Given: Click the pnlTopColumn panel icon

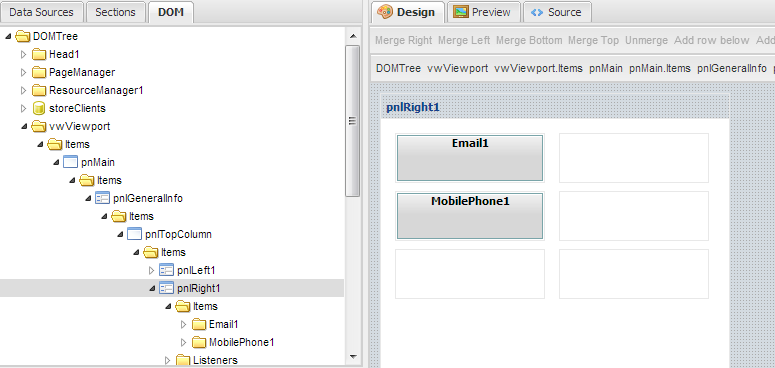Looking at the screenshot, I should pyautogui.click(x=134, y=234).
